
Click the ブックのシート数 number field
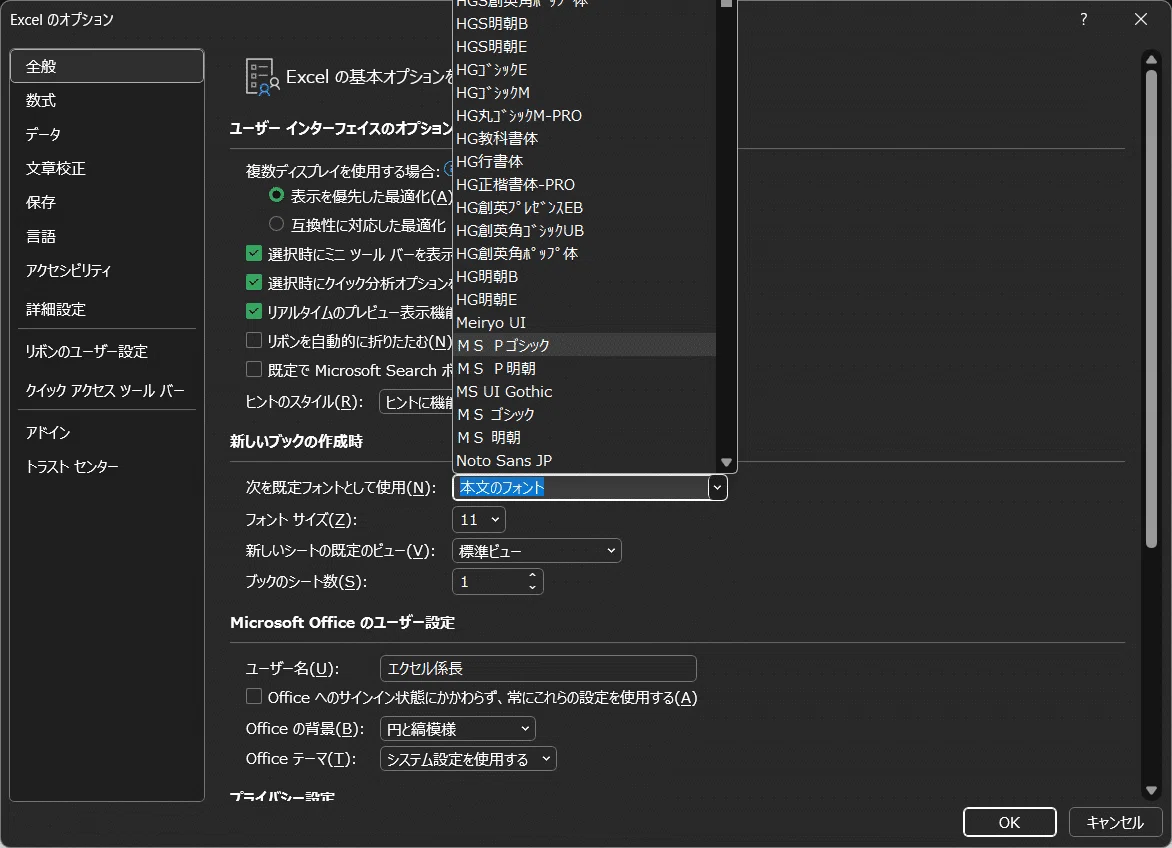489,581
